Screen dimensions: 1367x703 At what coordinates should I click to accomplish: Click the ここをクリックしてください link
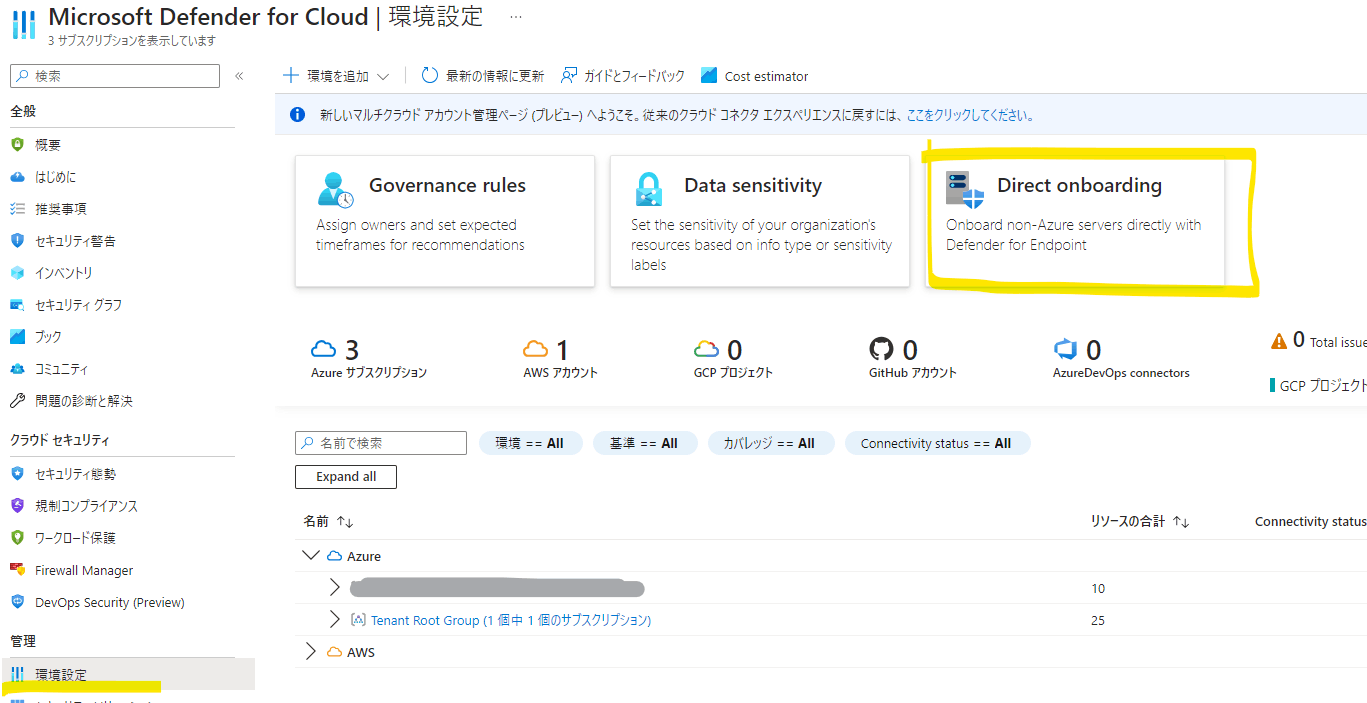[970, 115]
